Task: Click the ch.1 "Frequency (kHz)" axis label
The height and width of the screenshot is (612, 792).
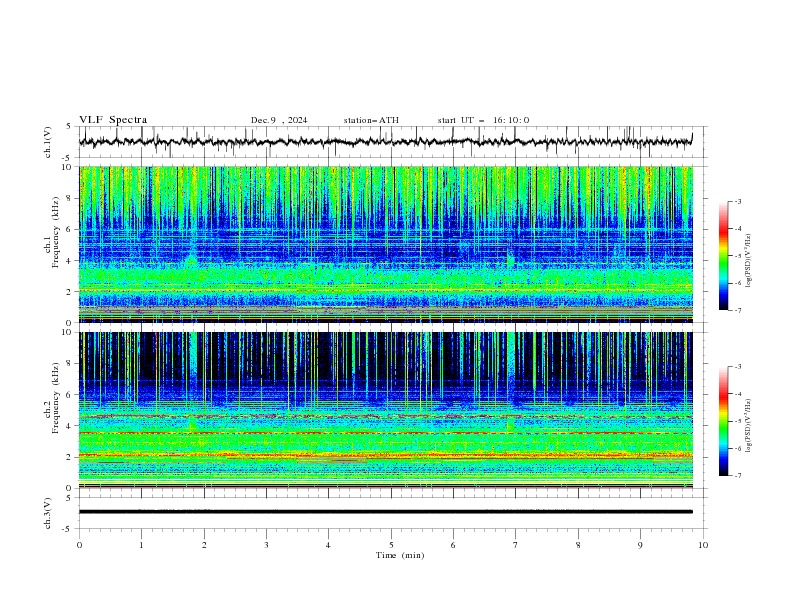Action: tap(56, 230)
